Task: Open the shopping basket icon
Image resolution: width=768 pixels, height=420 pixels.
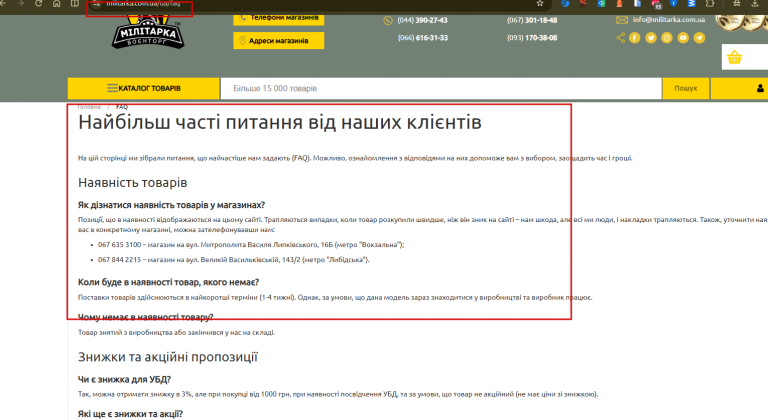Action: point(734,57)
